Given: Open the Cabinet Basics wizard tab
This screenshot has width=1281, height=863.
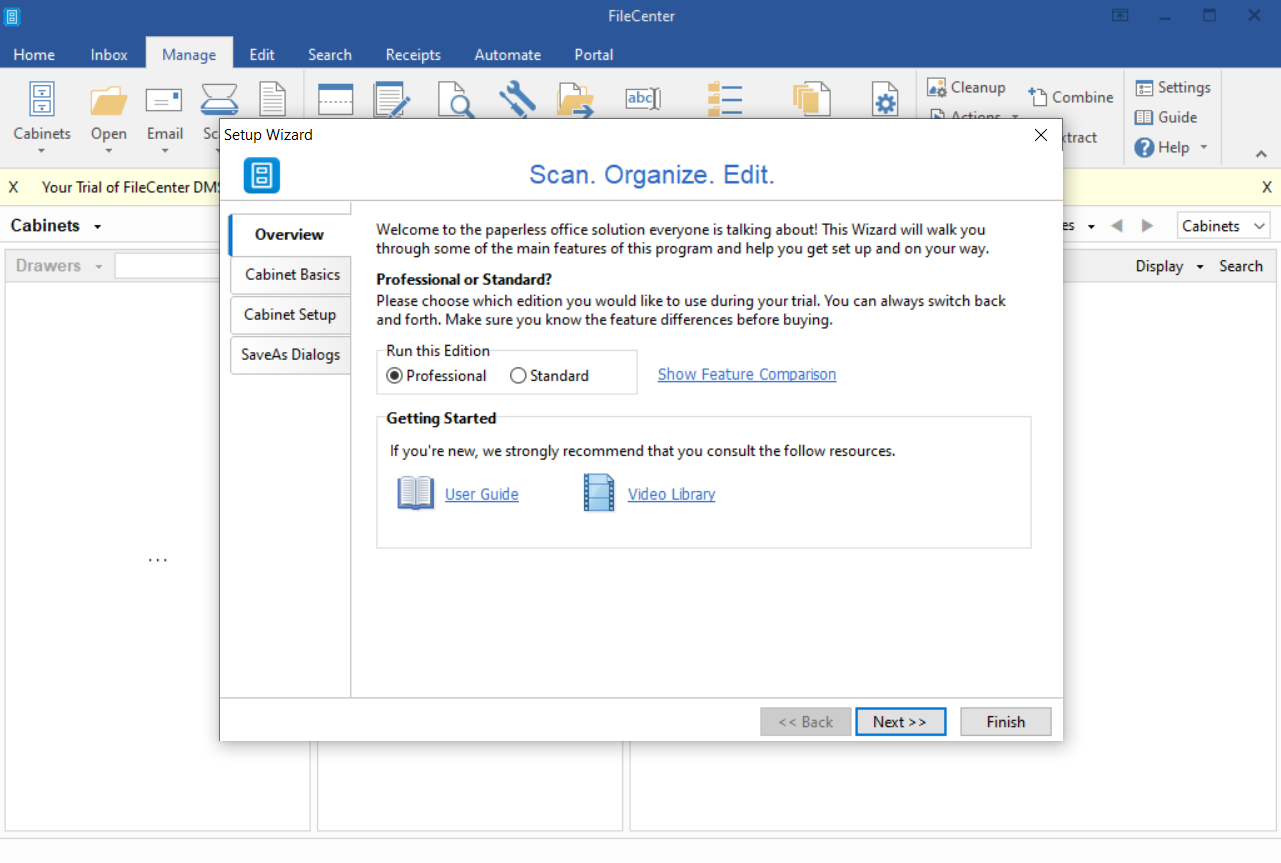Looking at the screenshot, I should [x=292, y=274].
